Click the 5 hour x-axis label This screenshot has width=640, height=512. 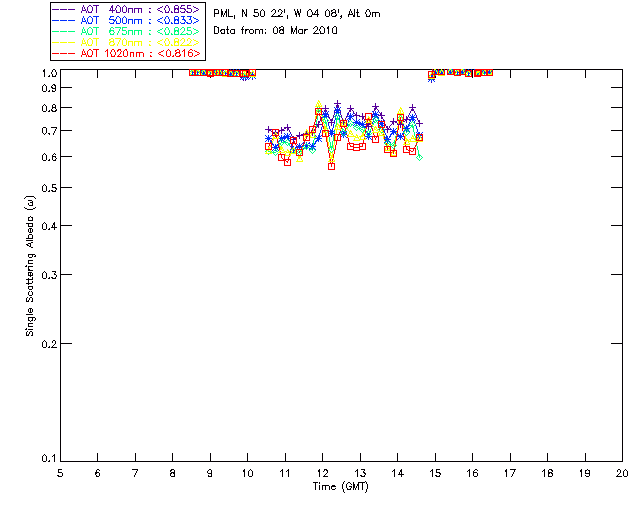pos(60,473)
